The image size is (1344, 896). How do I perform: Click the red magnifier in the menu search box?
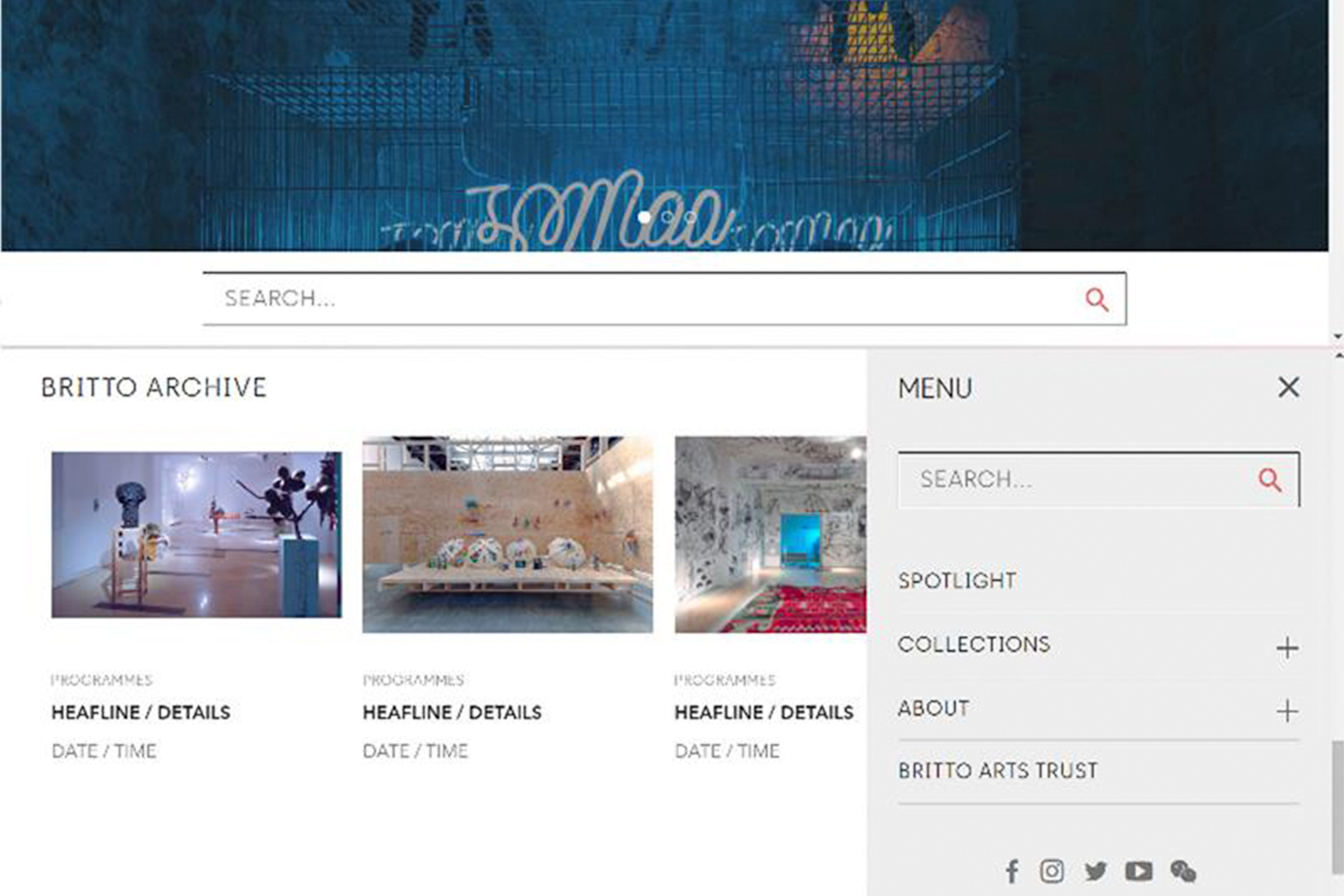pyautogui.click(x=1270, y=480)
